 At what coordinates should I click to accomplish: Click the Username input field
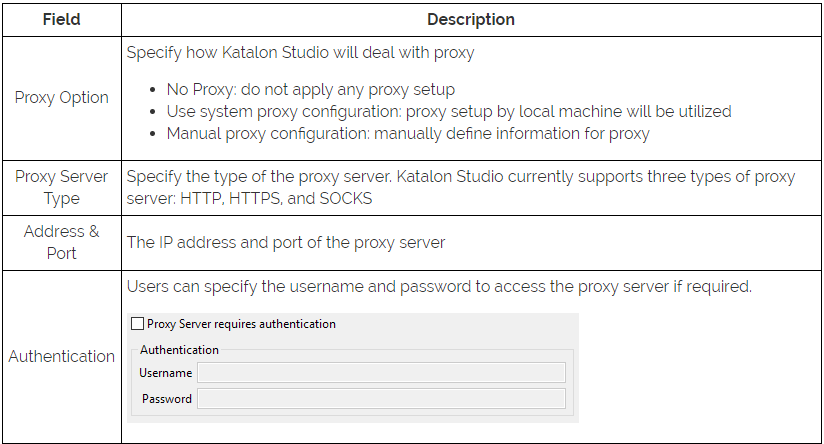point(381,373)
